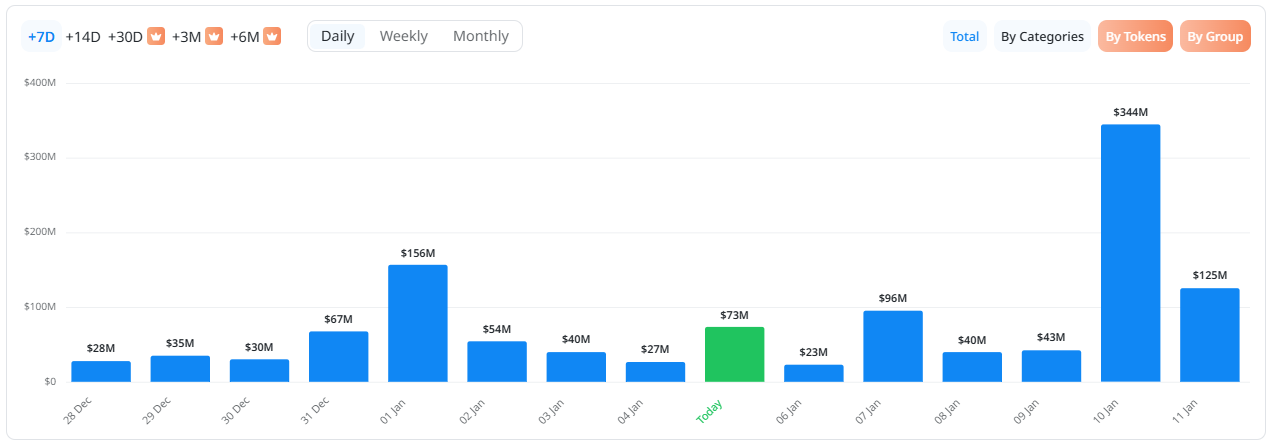
Task: Click the crown icon next to +6M
Action: pos(272,36)
